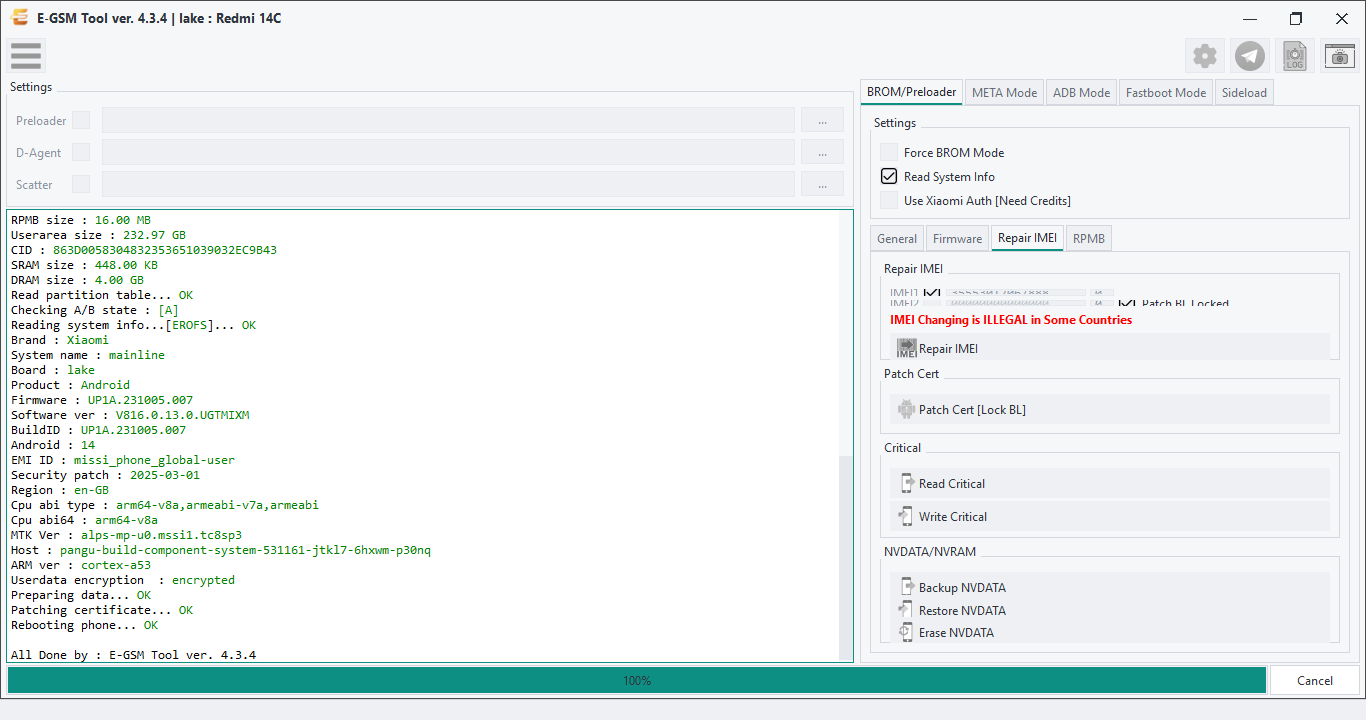Enable the Preloader checkbox
Image resolution: width=1366 pixels, height=720 pixels.
(x=81, y=120)
